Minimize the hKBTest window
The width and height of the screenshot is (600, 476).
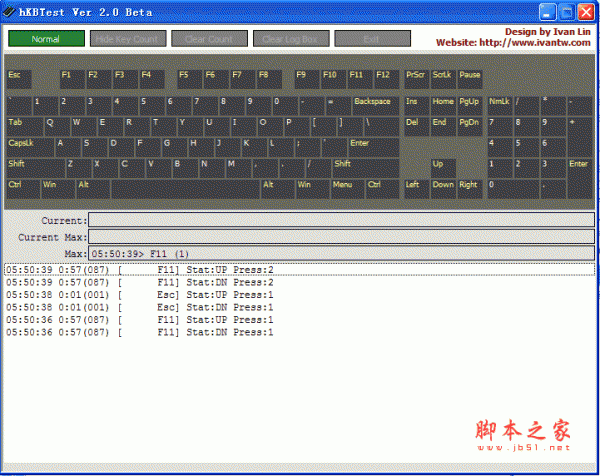coord(547,12)
